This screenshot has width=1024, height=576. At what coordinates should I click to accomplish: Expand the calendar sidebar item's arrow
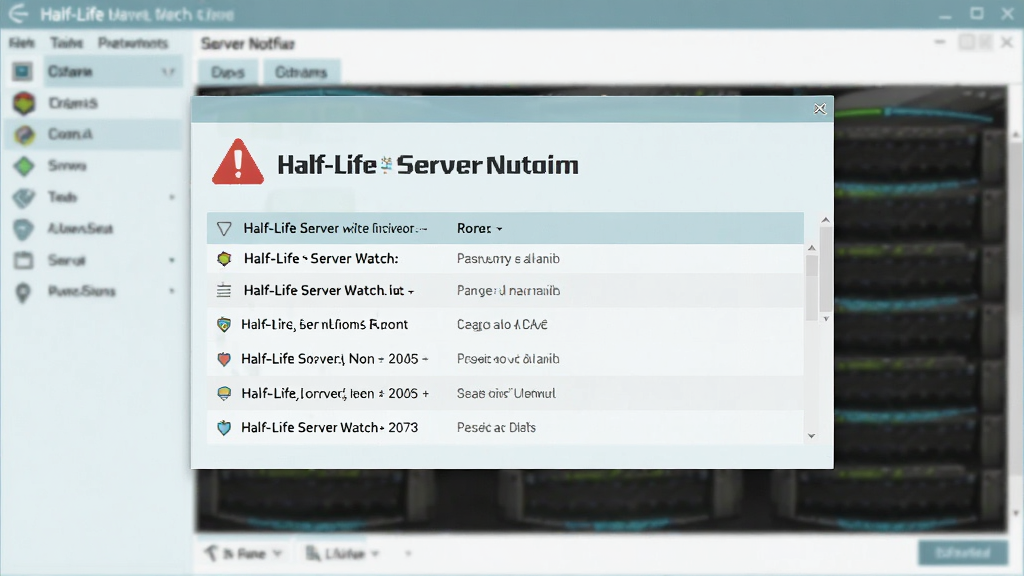click(x=172, y=260)
